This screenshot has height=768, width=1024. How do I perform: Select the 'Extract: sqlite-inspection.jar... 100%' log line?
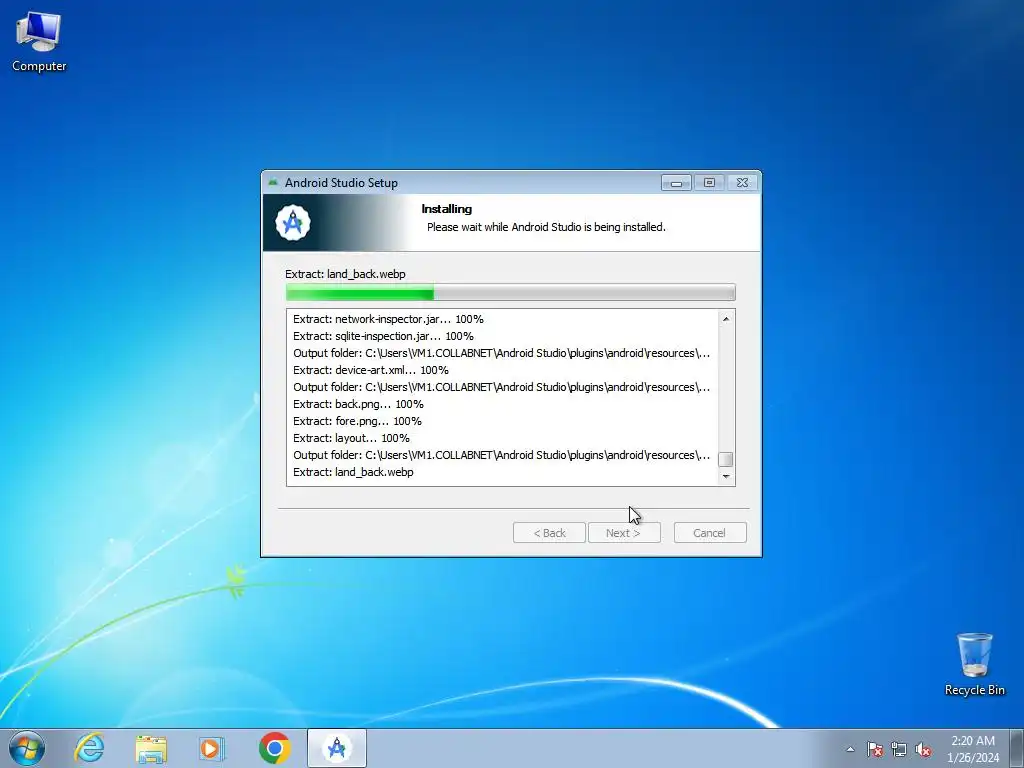point(383,336)
